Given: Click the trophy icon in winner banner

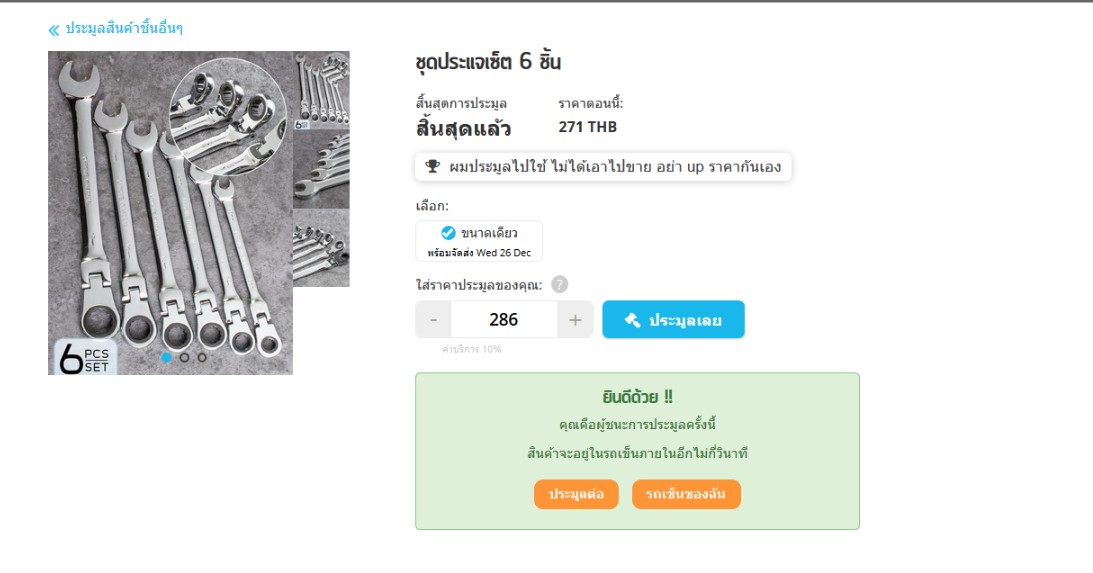Looking at the screenshot, I should click(x=433, y=167).
